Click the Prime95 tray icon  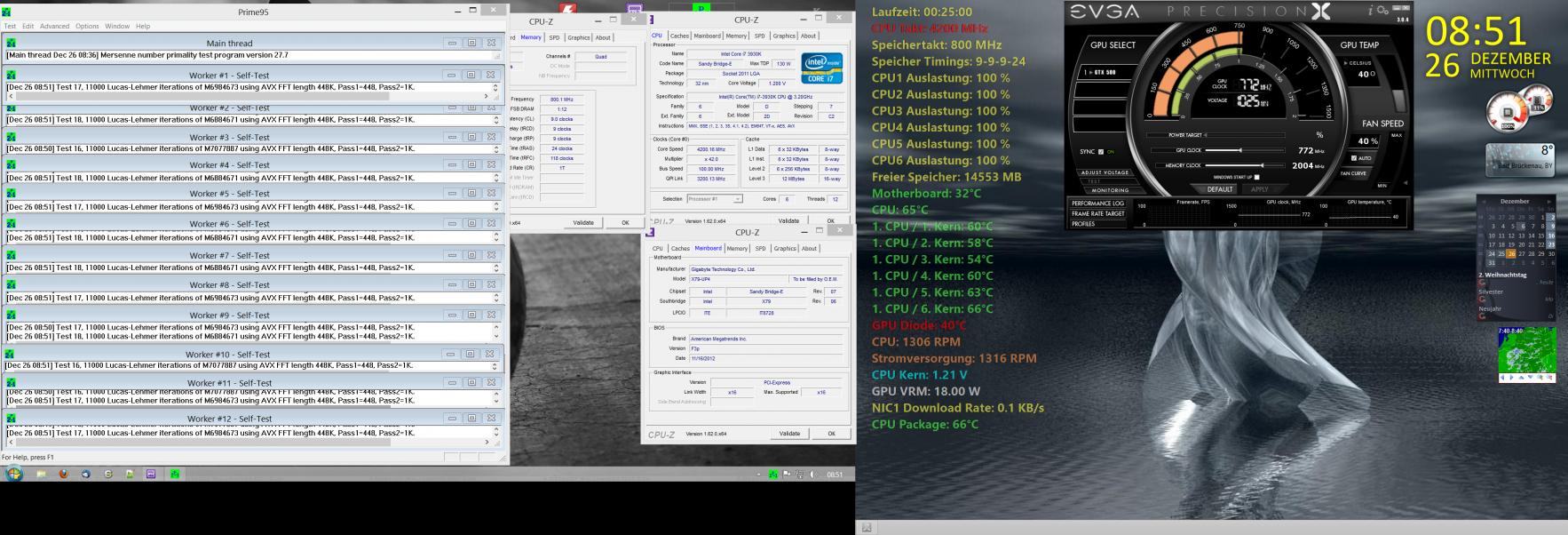[x=773, y=475]
